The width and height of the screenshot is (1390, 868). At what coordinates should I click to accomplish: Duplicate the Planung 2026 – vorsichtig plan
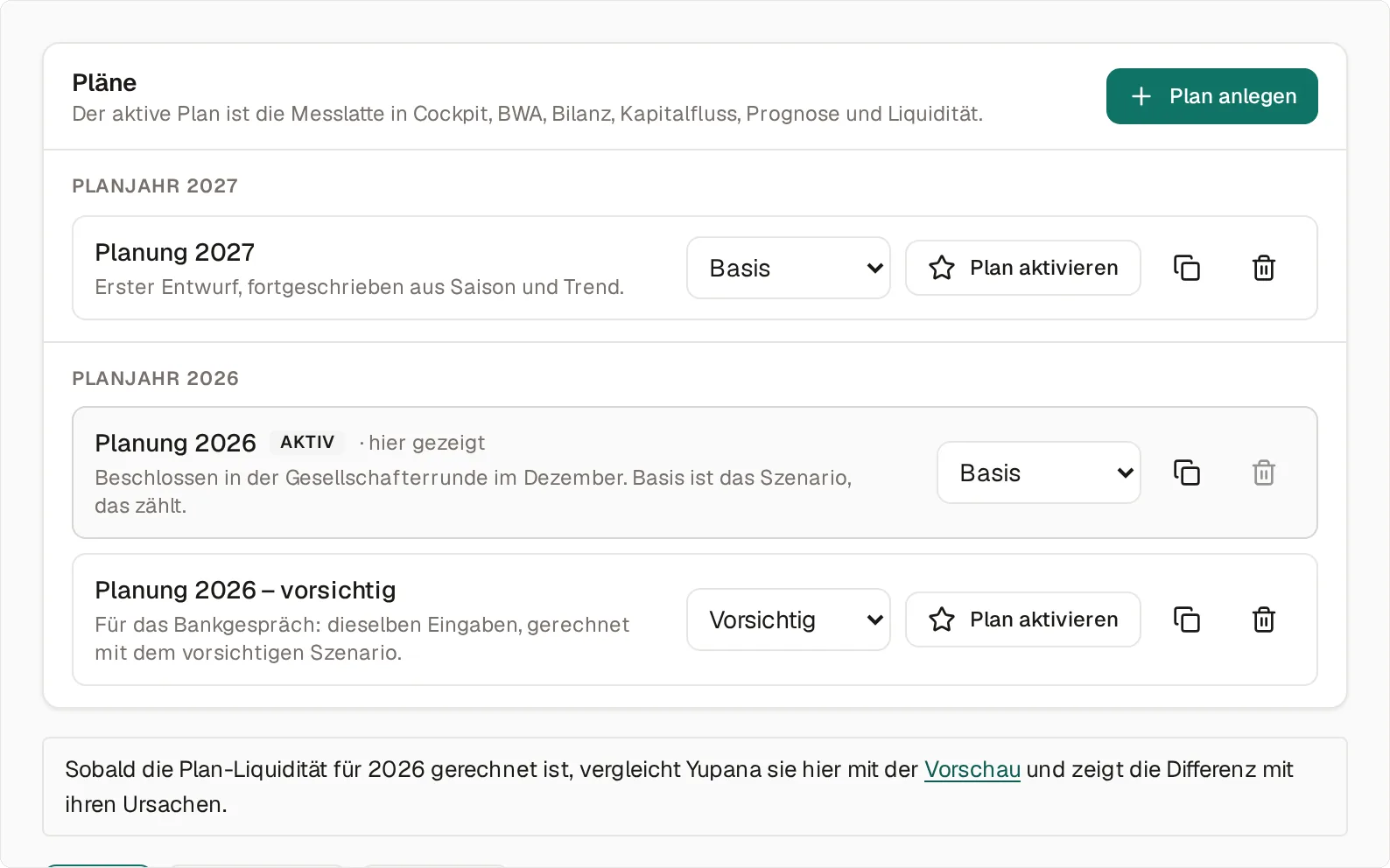(1187, 619)
